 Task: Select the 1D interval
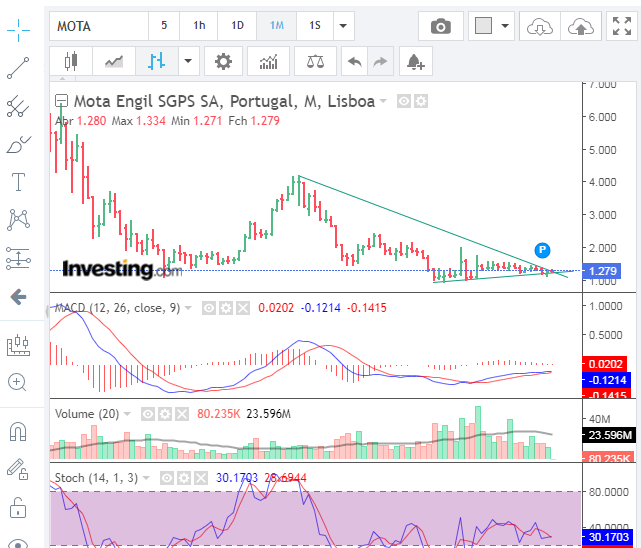click(x=238, y=26)
